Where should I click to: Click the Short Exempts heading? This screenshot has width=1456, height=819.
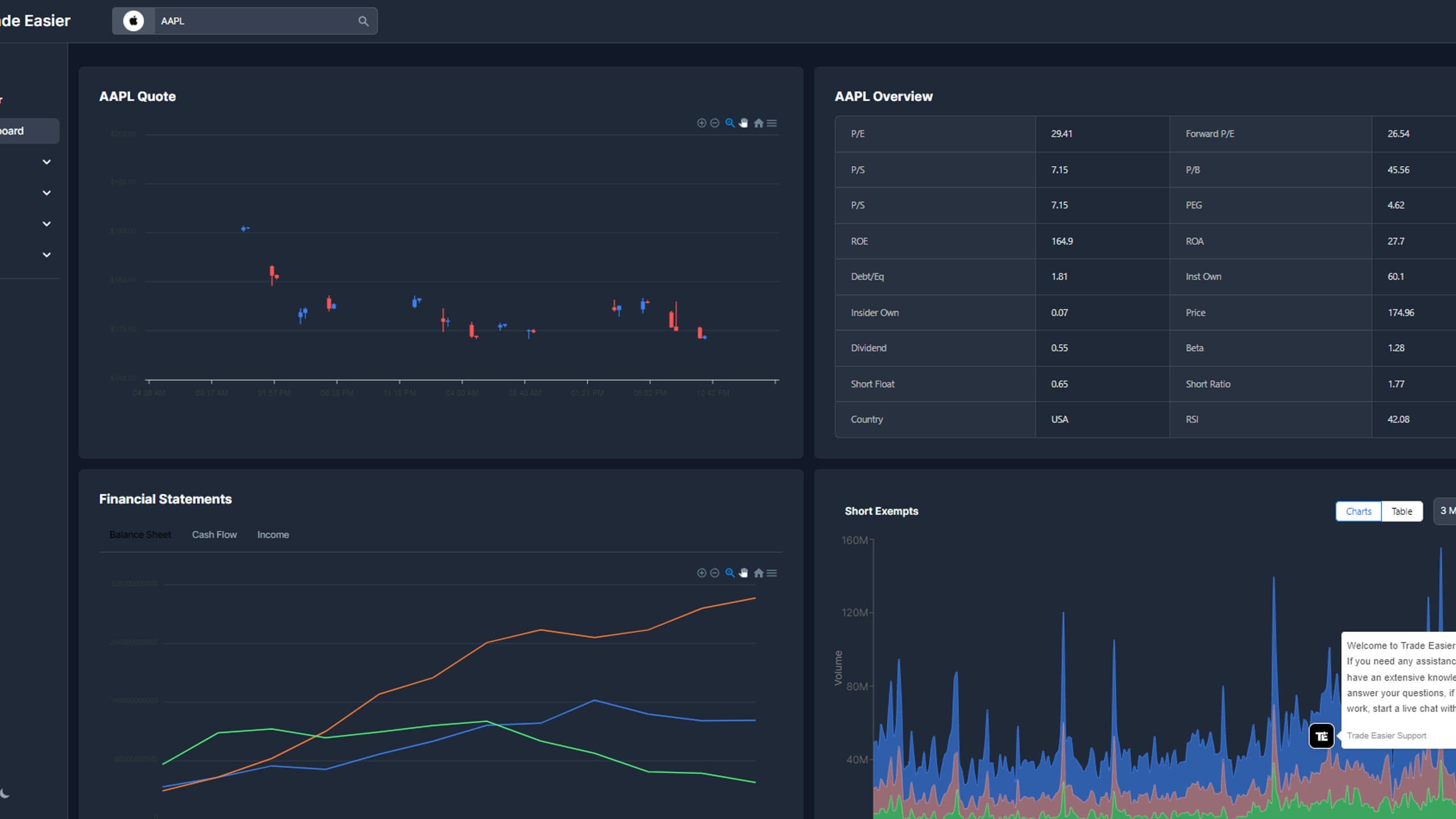pos(881,511)
